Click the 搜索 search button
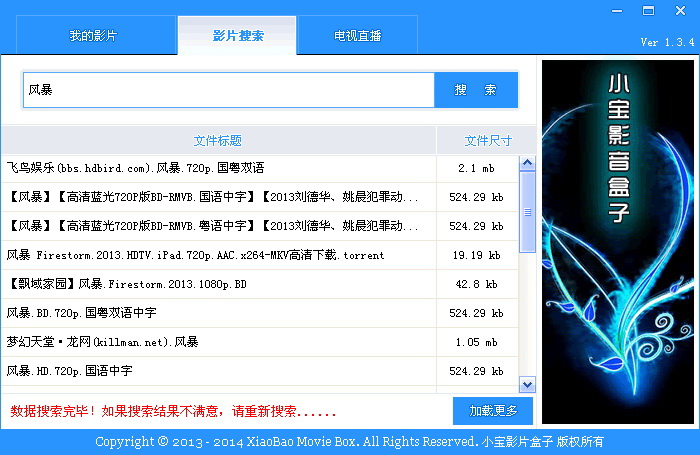Viewport: 700px width, 455px height. pos(476,90)
